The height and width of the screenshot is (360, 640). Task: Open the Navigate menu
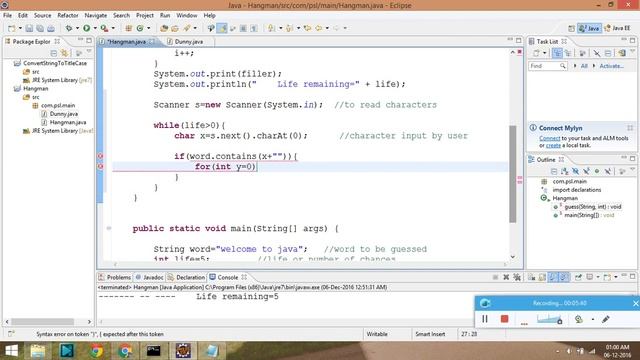(96, 16)
